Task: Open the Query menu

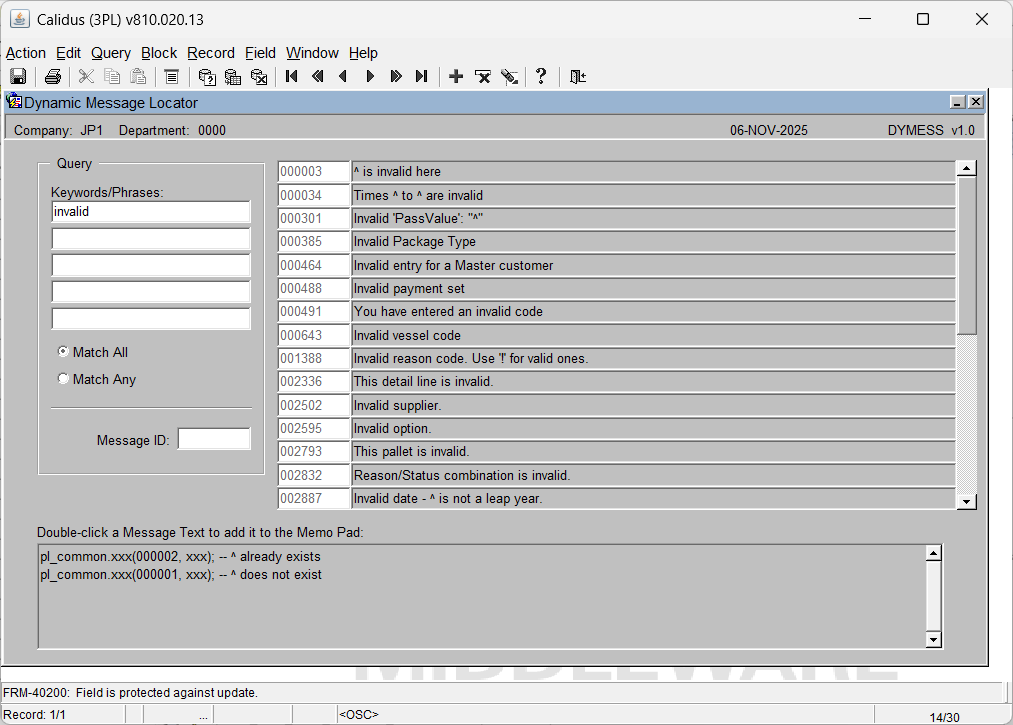Action: point(110,53)
